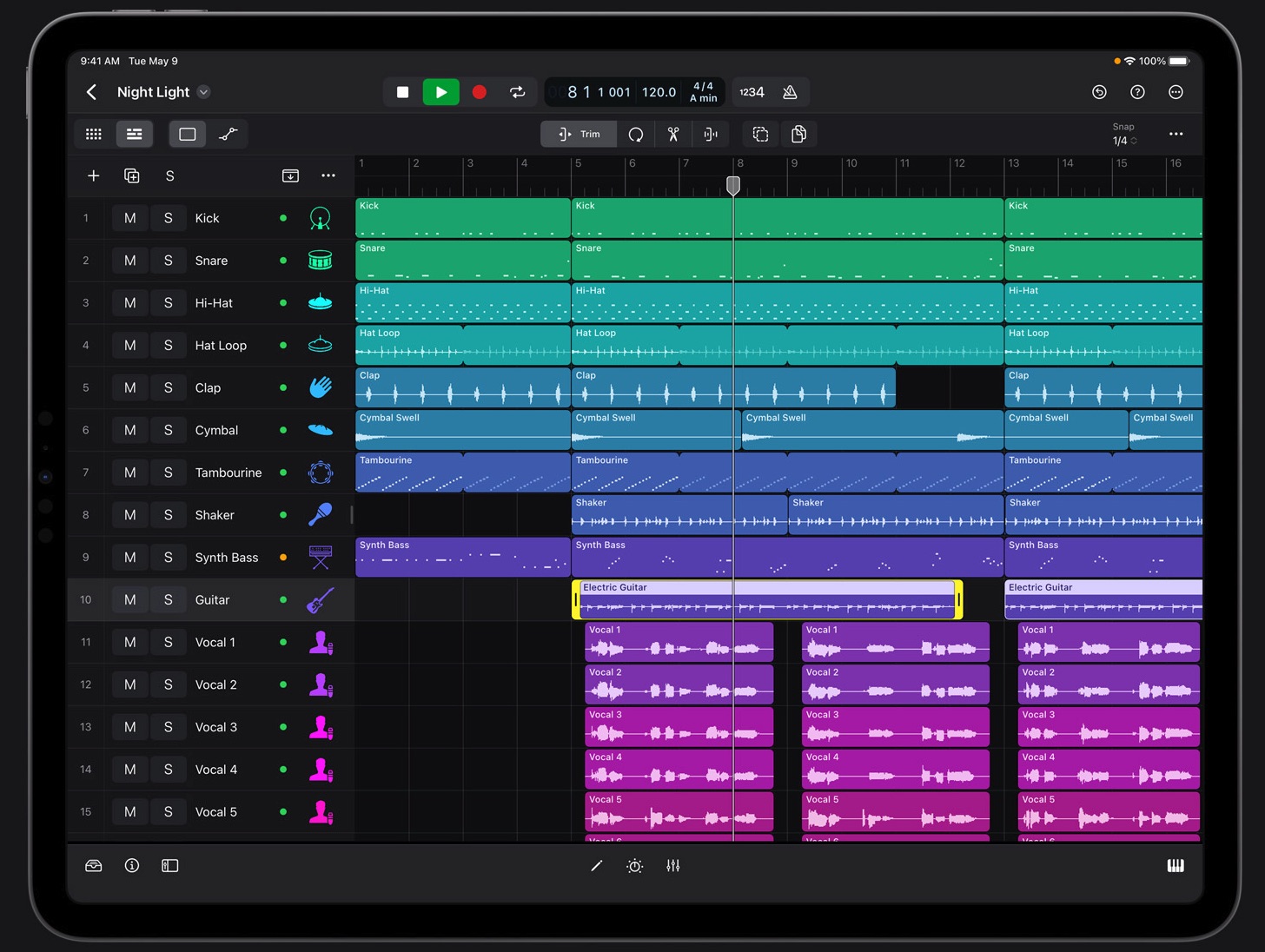Start recording with Record button
The width and height of the screenshot is (1265, 952).
point(480,92)
